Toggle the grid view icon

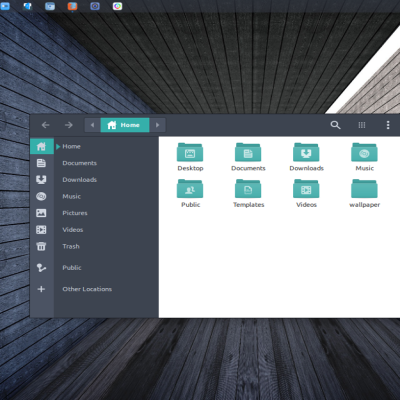362,125
